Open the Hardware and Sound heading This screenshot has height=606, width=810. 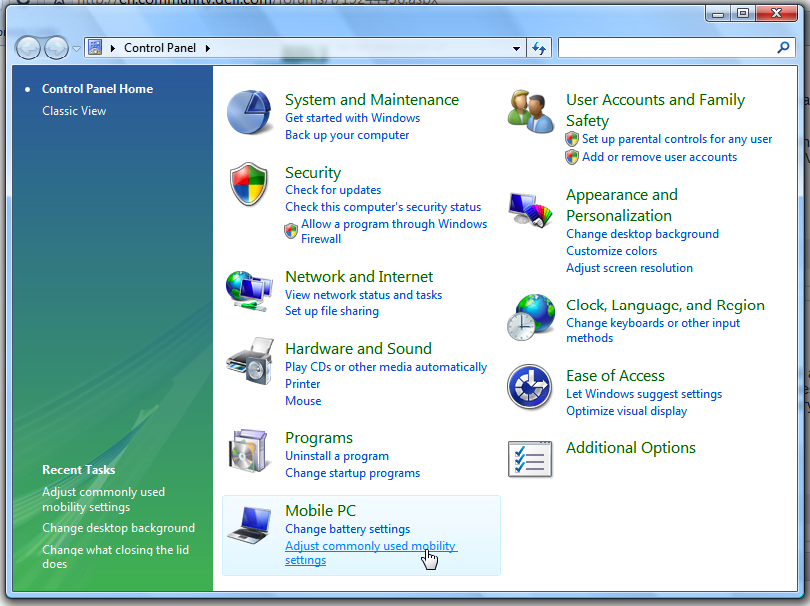pyautogui.click(x=359, y=349)
